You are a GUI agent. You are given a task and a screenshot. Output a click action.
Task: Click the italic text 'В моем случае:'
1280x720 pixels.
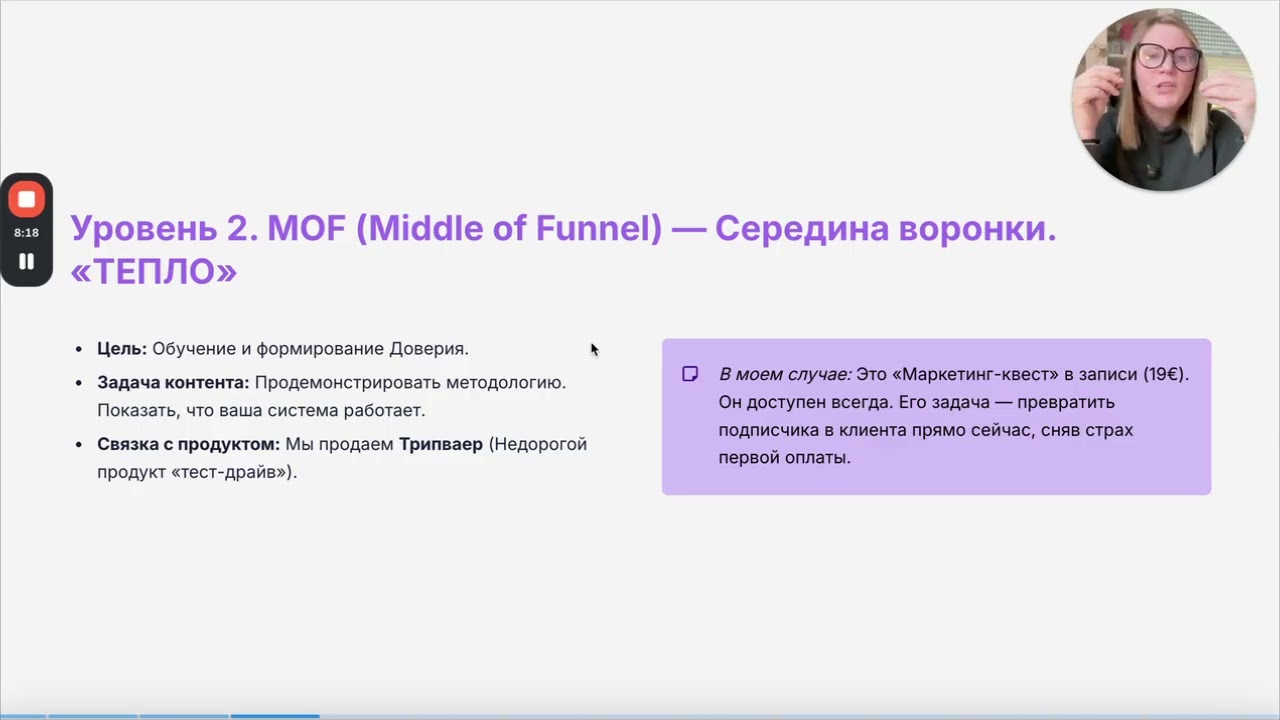(785, 374)
